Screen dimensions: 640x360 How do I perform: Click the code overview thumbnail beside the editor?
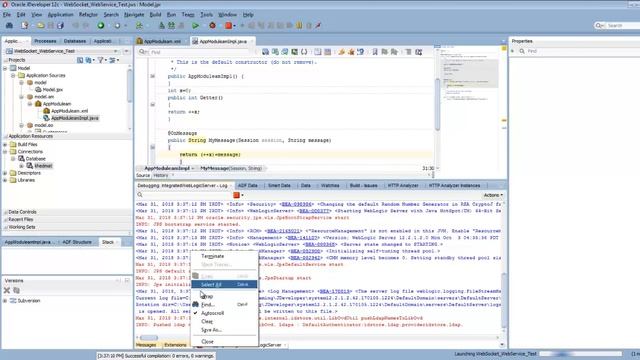tap(470, 73)
